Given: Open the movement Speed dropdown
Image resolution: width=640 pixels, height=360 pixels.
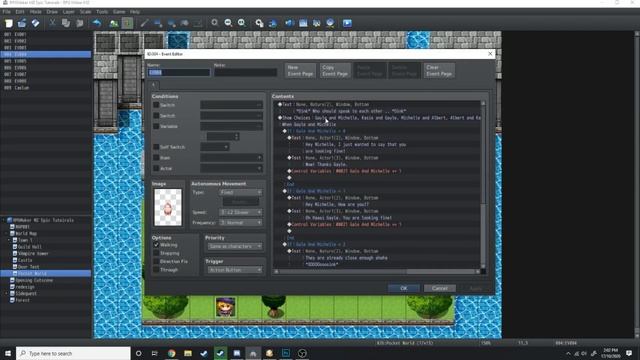Looking at the screenshot, I should [240, 212].
